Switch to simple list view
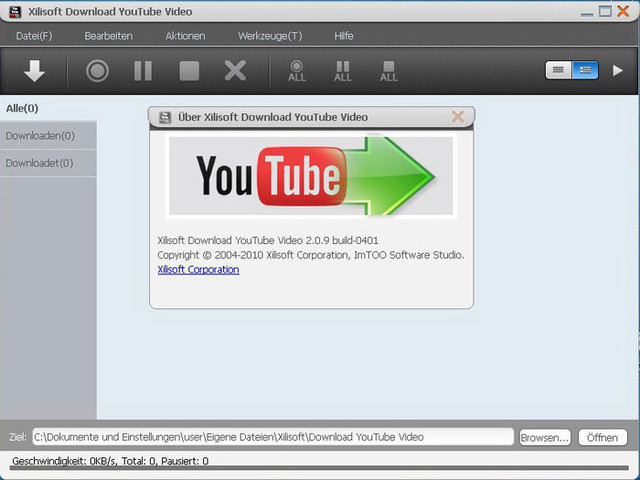640x480 pixels. coord(558,70)
